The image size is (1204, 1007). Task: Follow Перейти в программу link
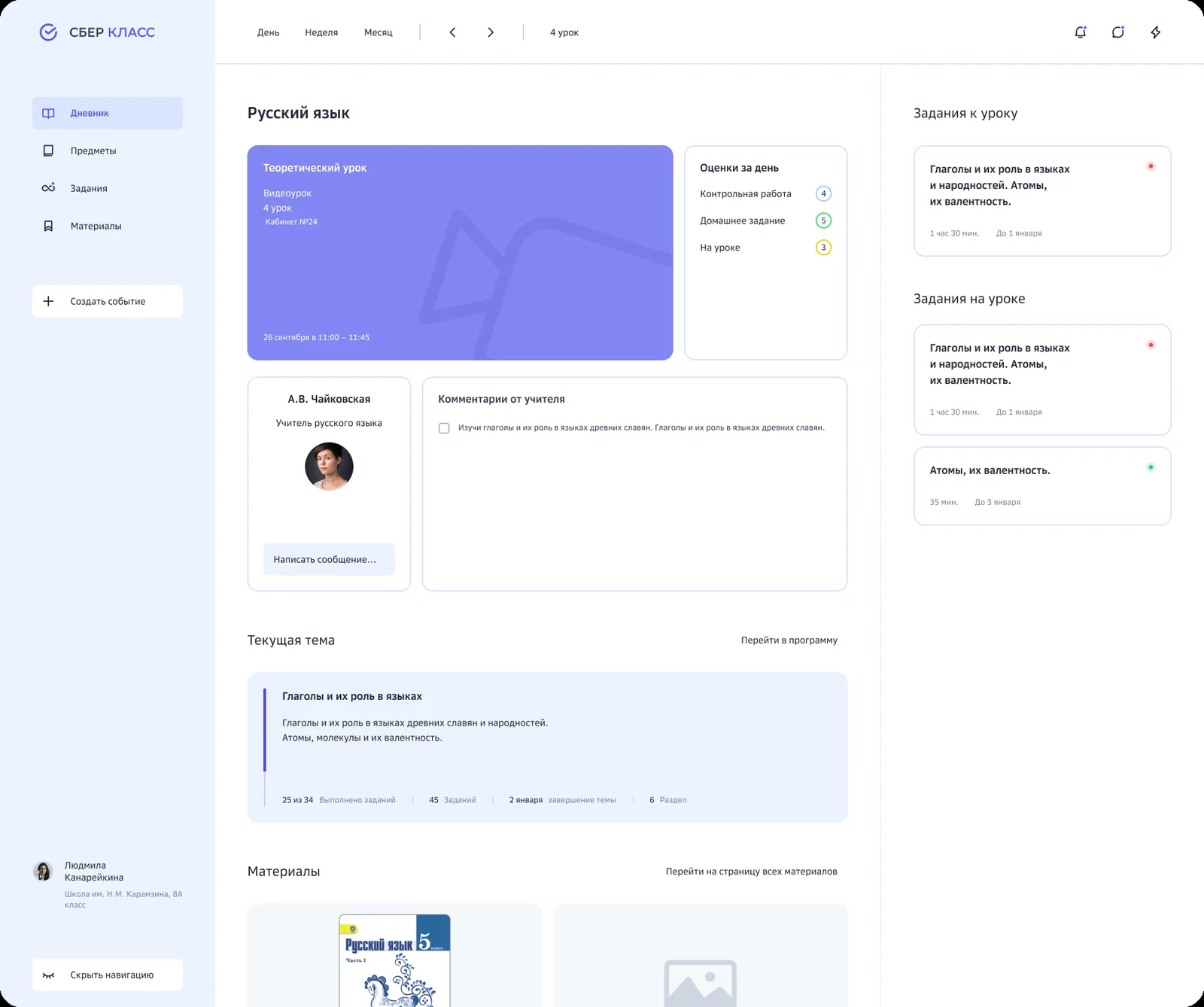789,640
